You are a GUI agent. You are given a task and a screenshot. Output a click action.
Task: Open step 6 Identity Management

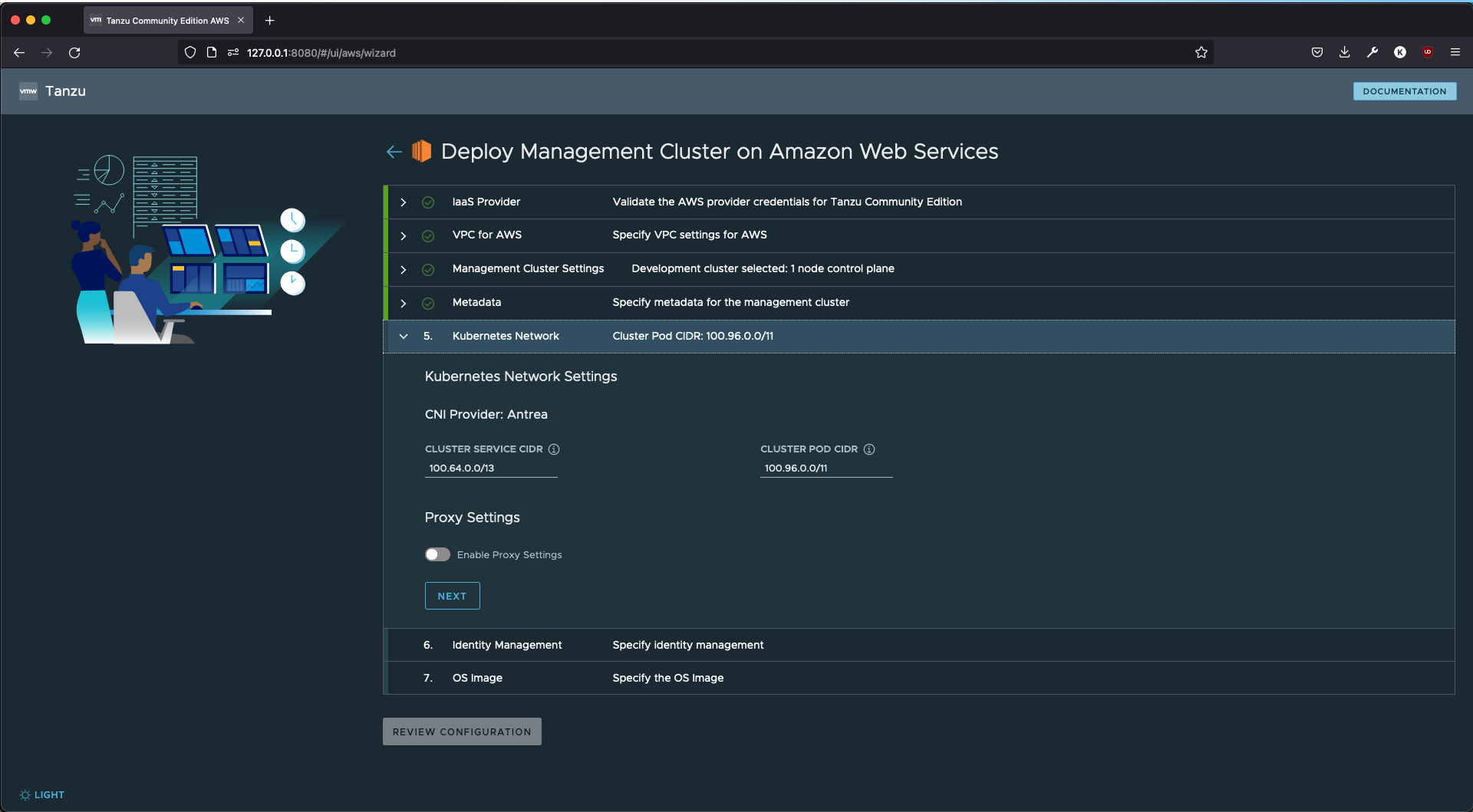(919, 645)
